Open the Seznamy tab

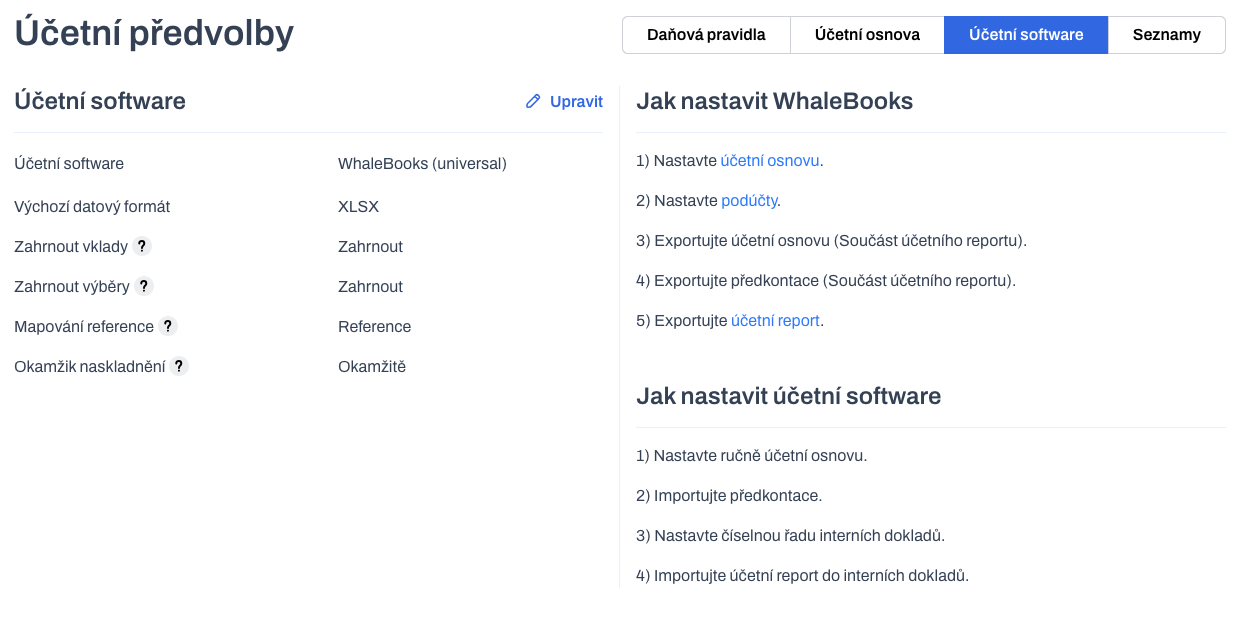pyautogui.click(x=1167, y=35)
